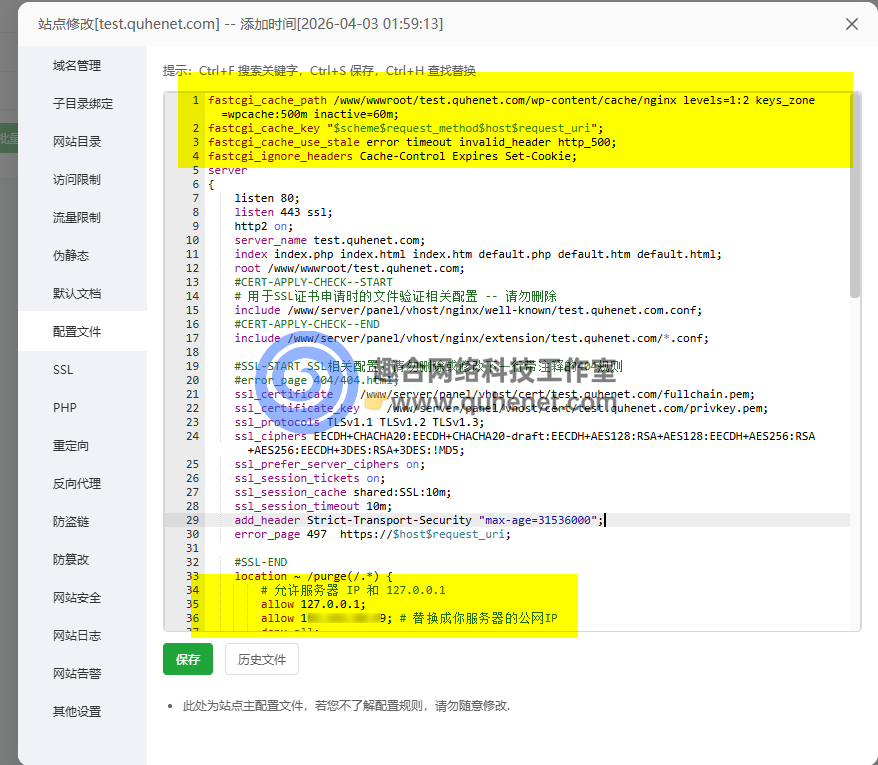Open the PHP tab

64,408
